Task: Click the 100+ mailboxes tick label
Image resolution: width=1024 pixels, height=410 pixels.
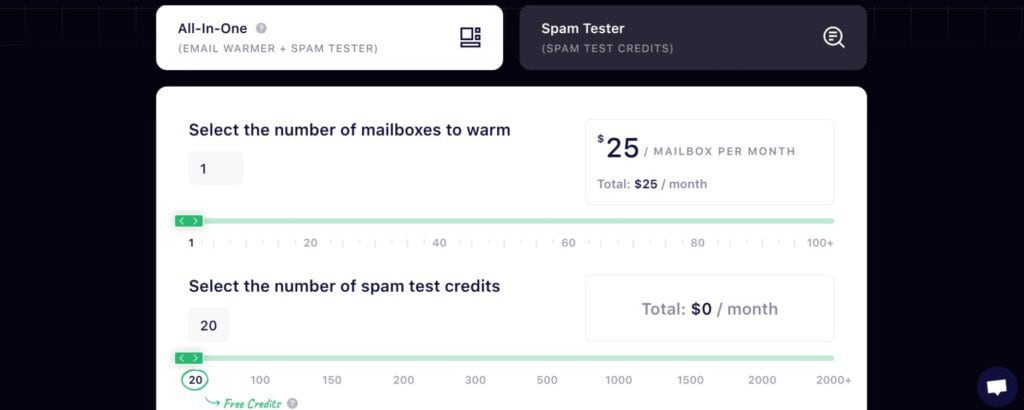Action: [820, 243]
